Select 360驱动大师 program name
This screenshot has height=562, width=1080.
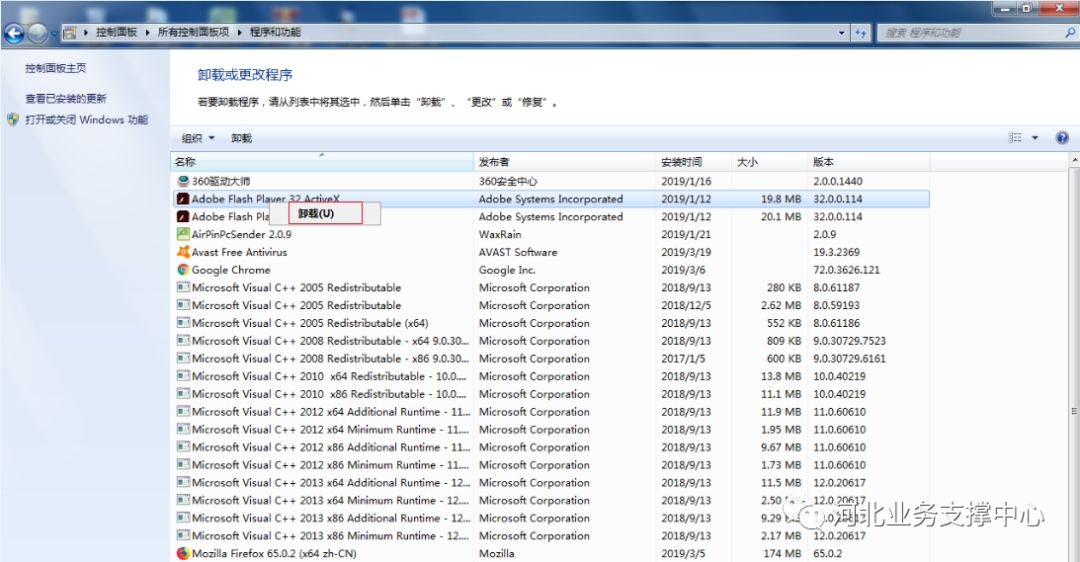point(220,181)
